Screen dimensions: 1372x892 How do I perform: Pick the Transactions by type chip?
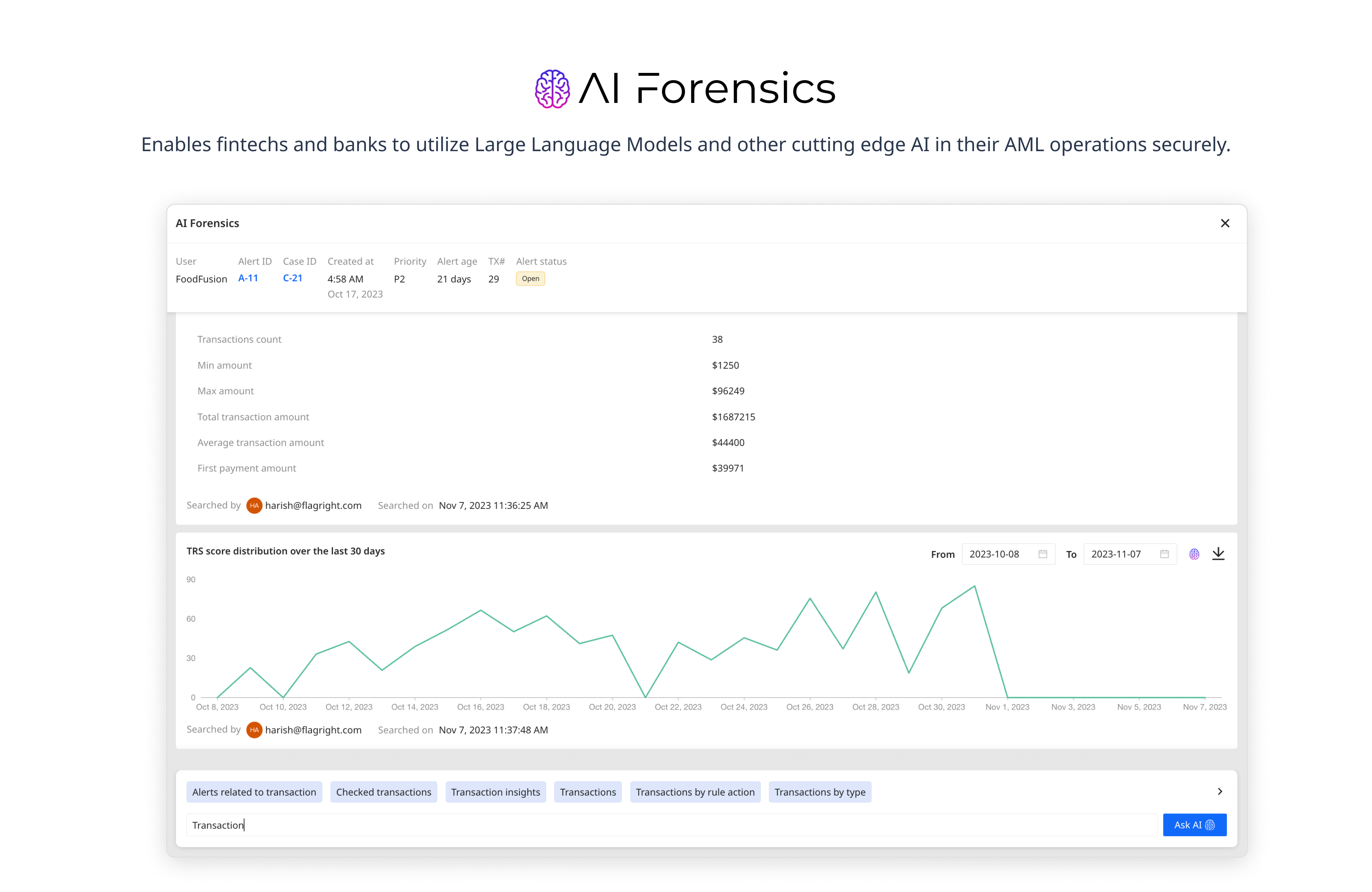(x=820, y=792)
